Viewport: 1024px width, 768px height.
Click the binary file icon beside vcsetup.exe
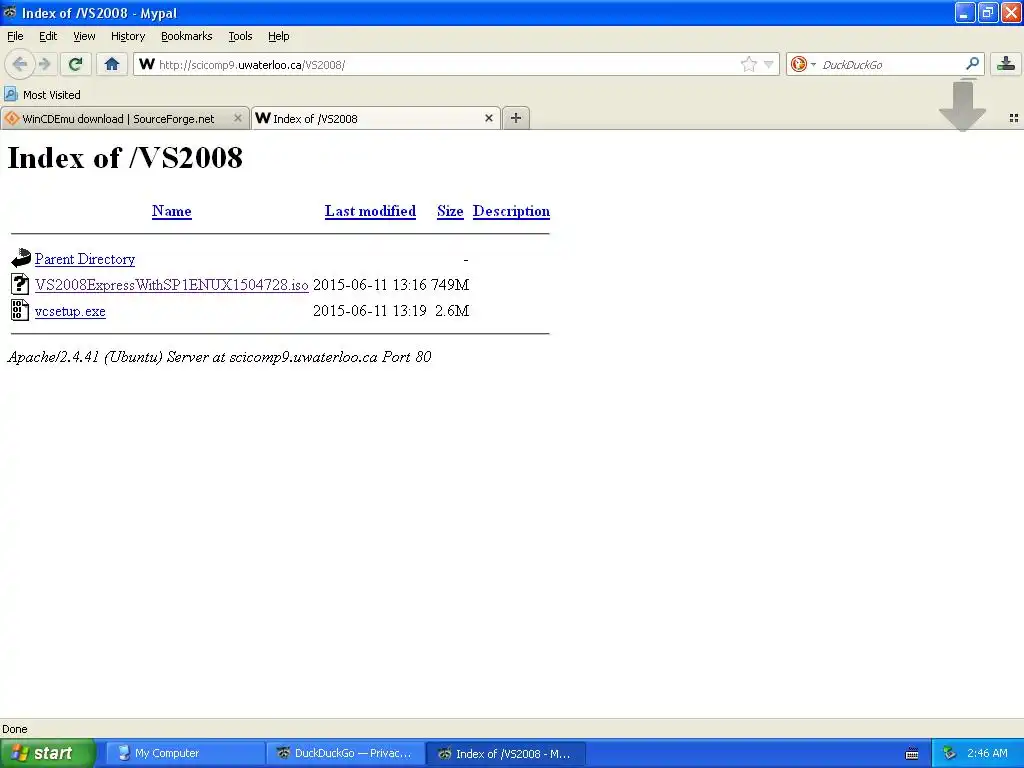pyautogui.click(x=20, y=310)
